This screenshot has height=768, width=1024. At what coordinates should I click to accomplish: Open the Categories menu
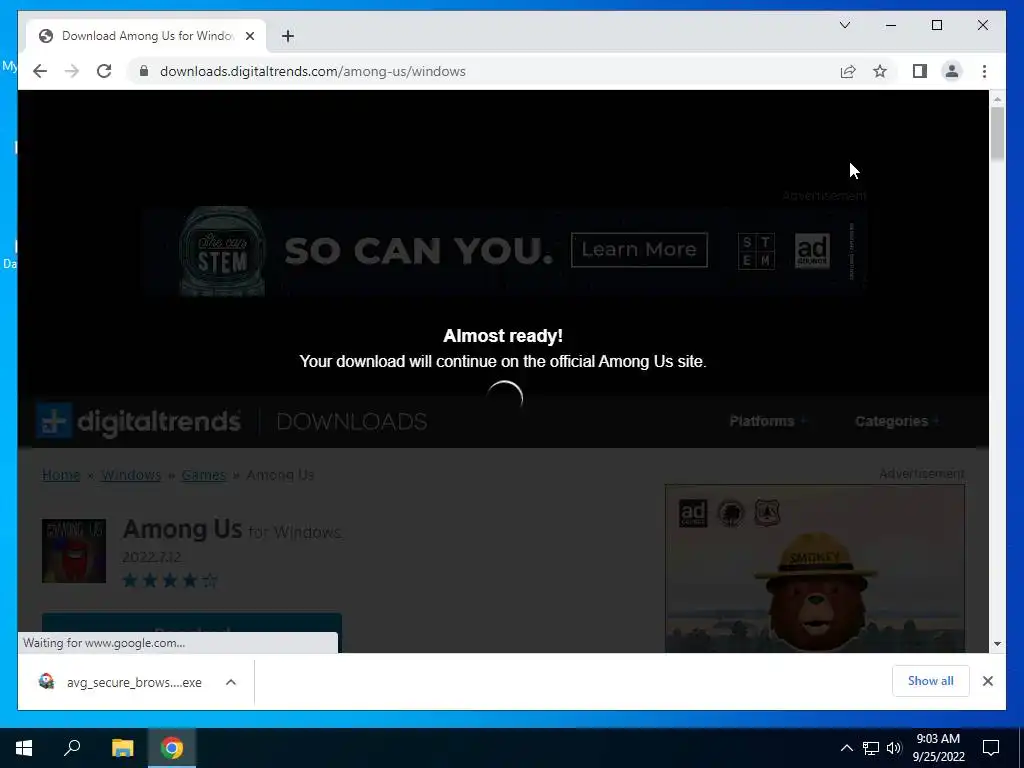(x=897, y=421)
